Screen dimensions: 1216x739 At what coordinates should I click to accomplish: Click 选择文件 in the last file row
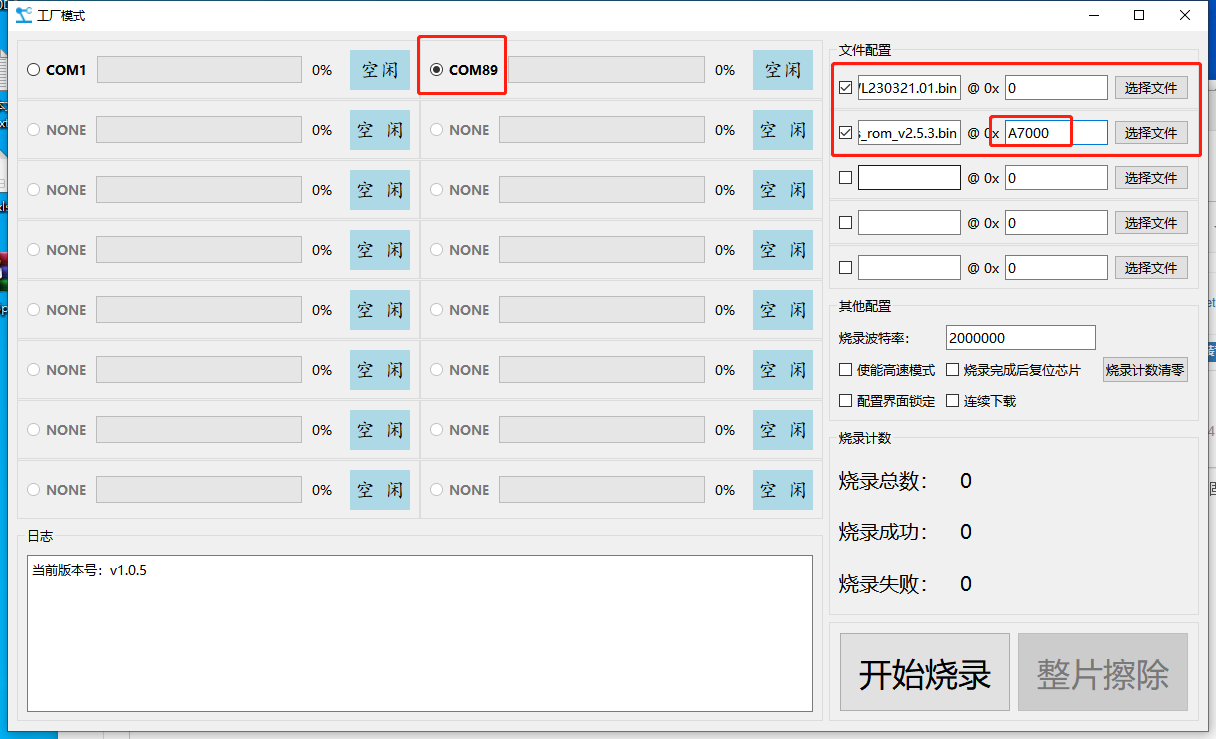pyautogui.click(x=1151, y=268)
